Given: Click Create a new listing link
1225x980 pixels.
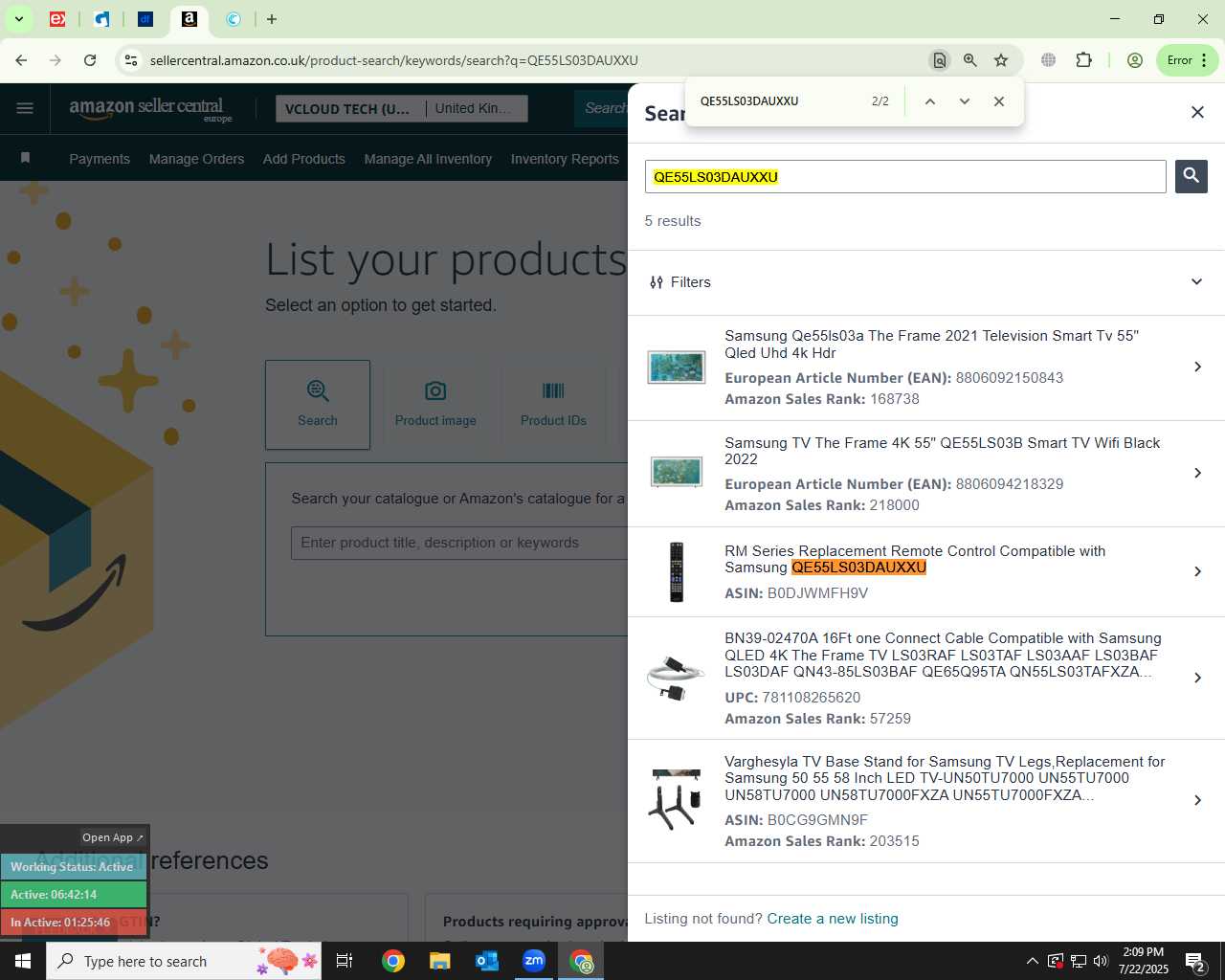Looking at the screenshot, I should tap(832, 919).
